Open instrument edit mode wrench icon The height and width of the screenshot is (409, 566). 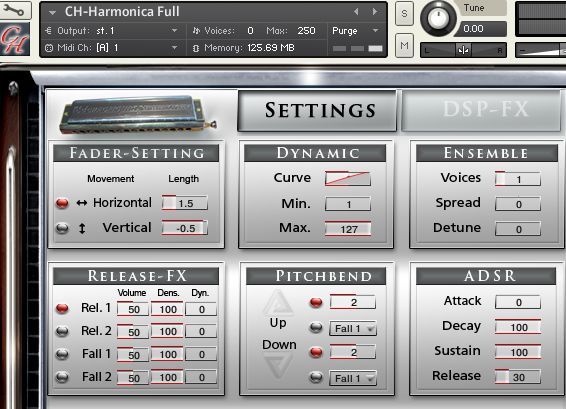tap(14, 9)
